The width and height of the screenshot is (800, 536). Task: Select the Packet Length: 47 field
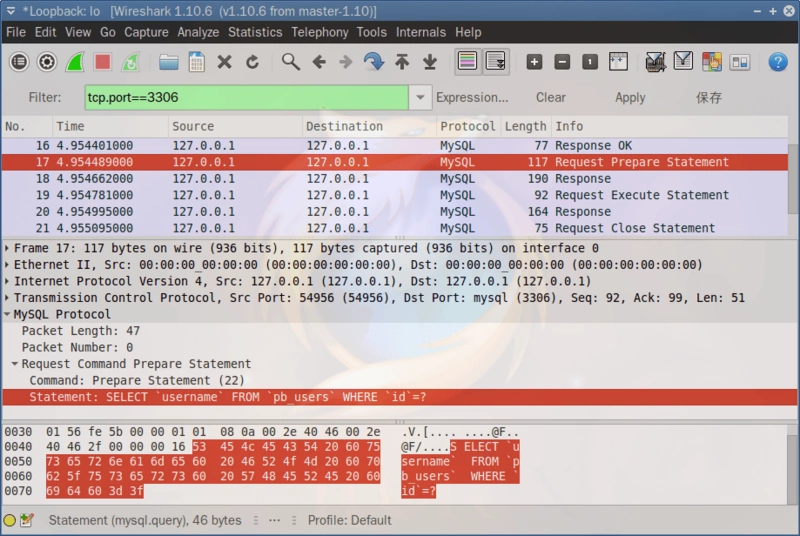tap(81, 331)
